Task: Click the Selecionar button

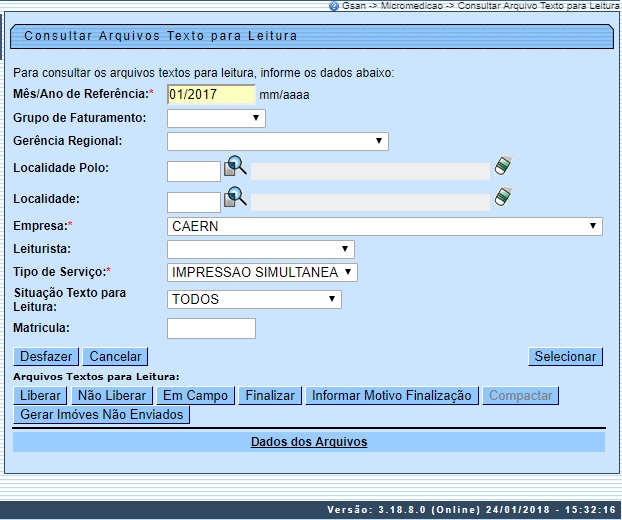Action: [565, 356]
